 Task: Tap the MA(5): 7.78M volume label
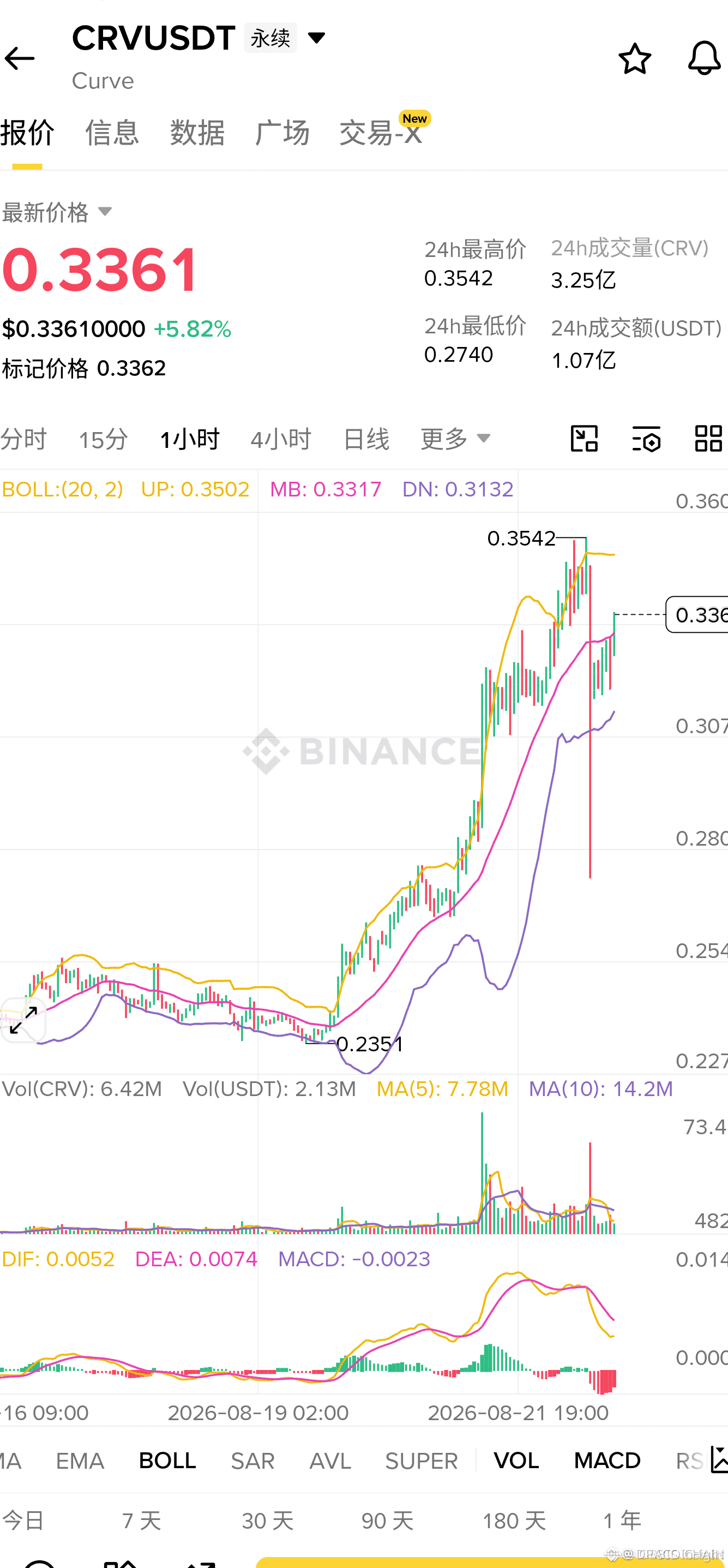coord(442,1089)
